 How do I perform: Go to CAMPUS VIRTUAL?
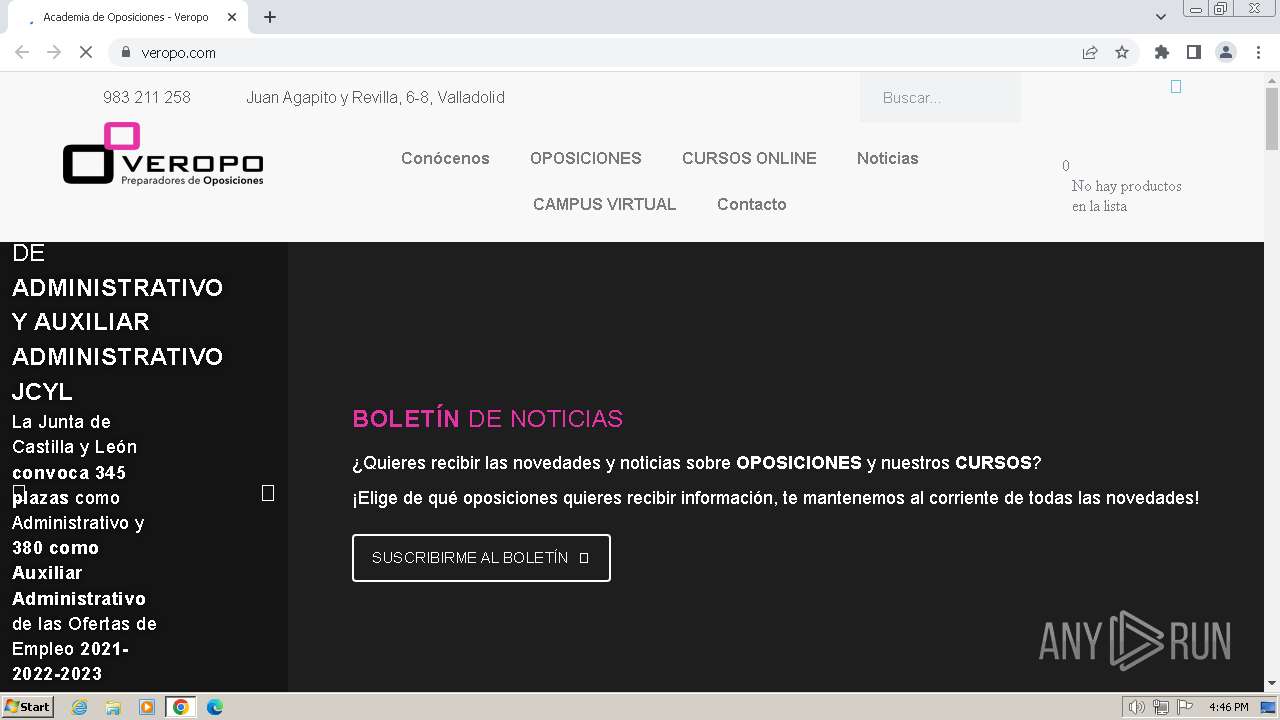[x=604, y=204]
